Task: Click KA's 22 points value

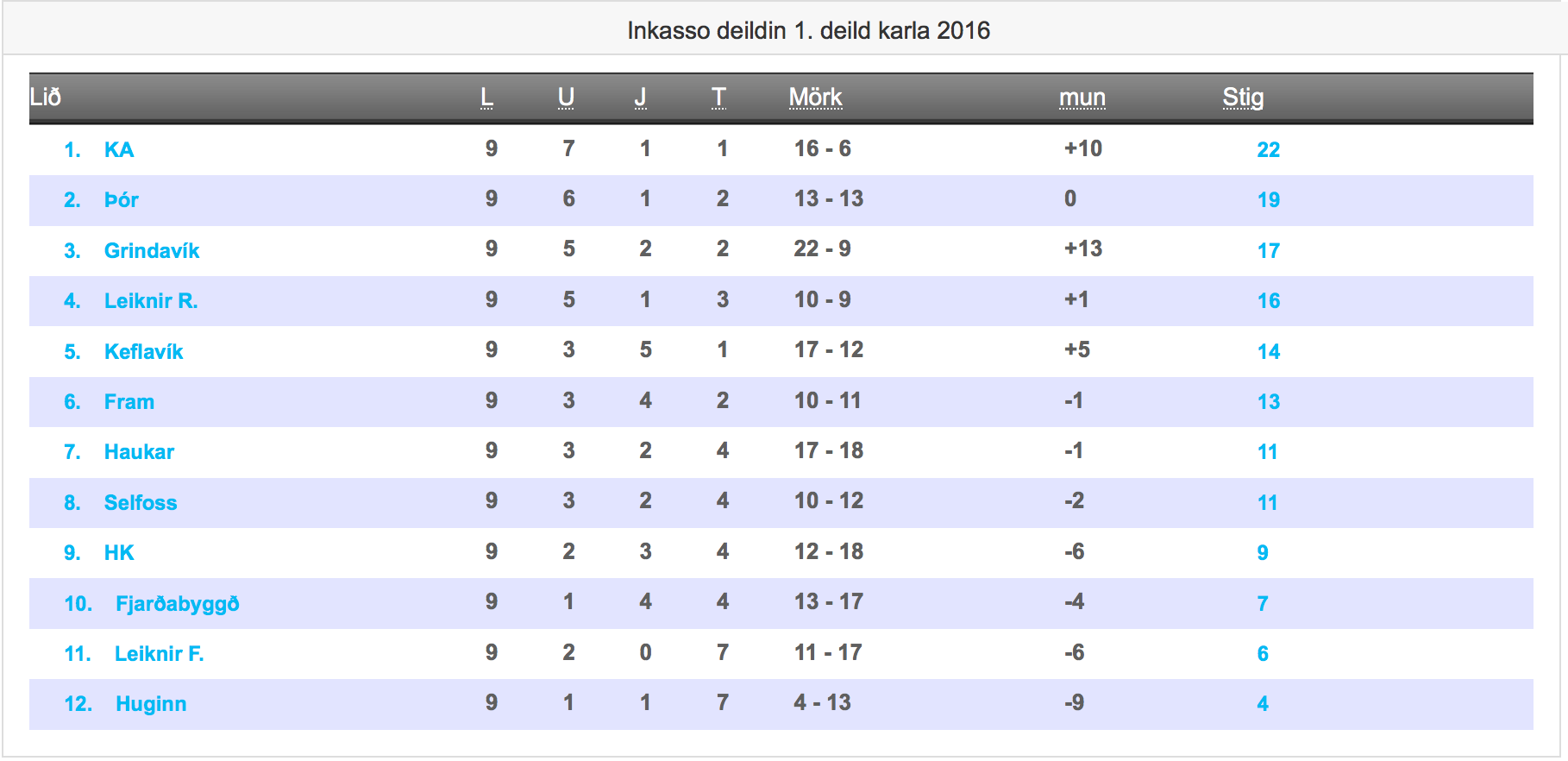Action: pos(1268,150)
